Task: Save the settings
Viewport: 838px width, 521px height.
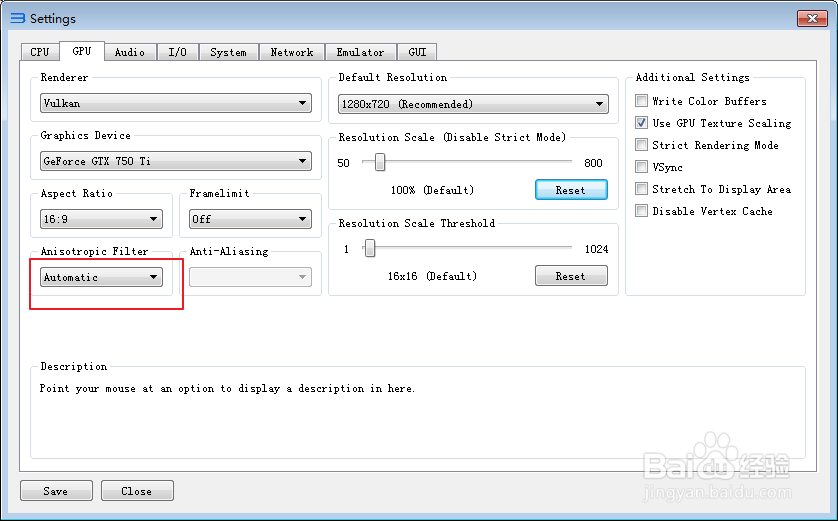Action: [x=56, y=491]
